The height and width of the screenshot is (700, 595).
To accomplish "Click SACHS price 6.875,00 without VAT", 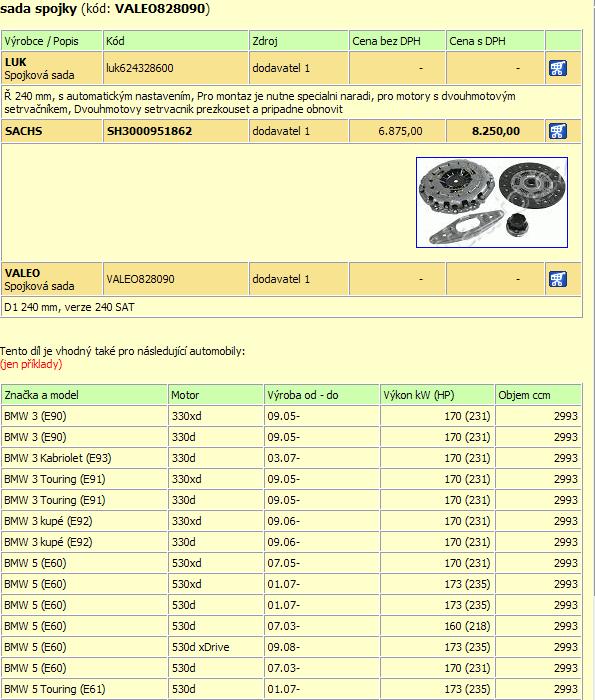I will click(400, 131).
